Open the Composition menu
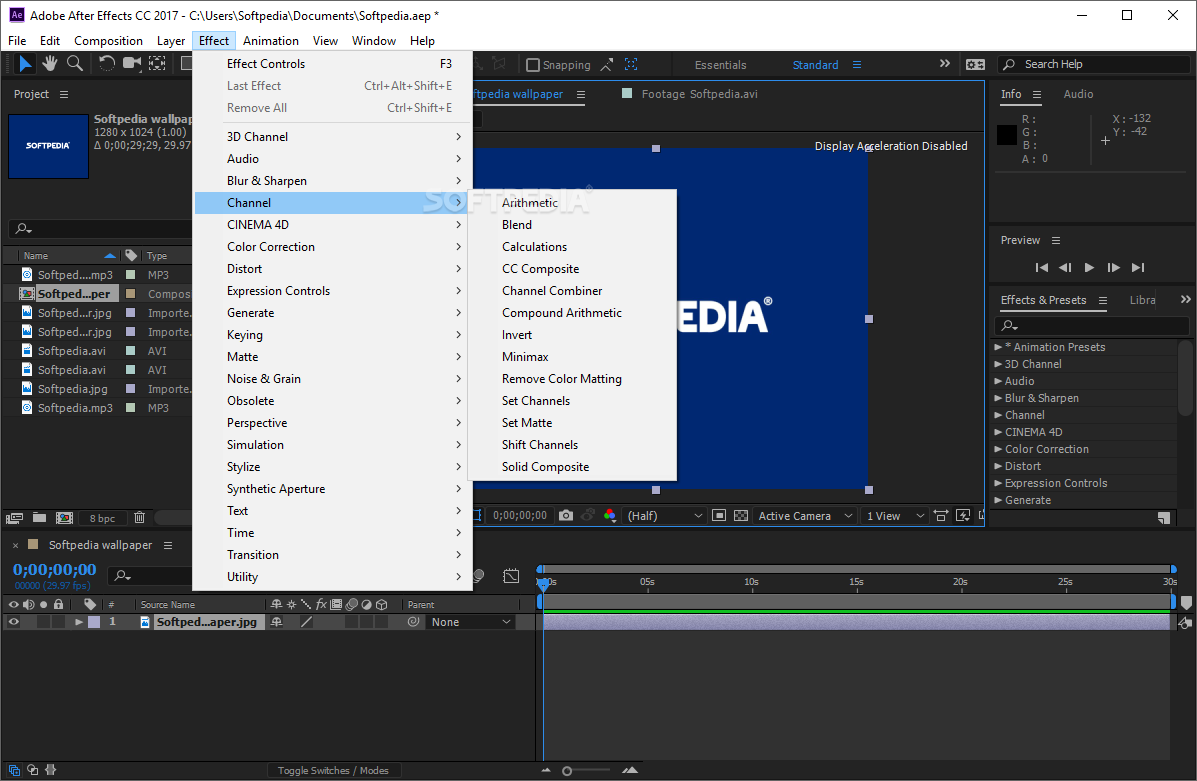This screenshot has width=1197, height=781. click(108, 41)
